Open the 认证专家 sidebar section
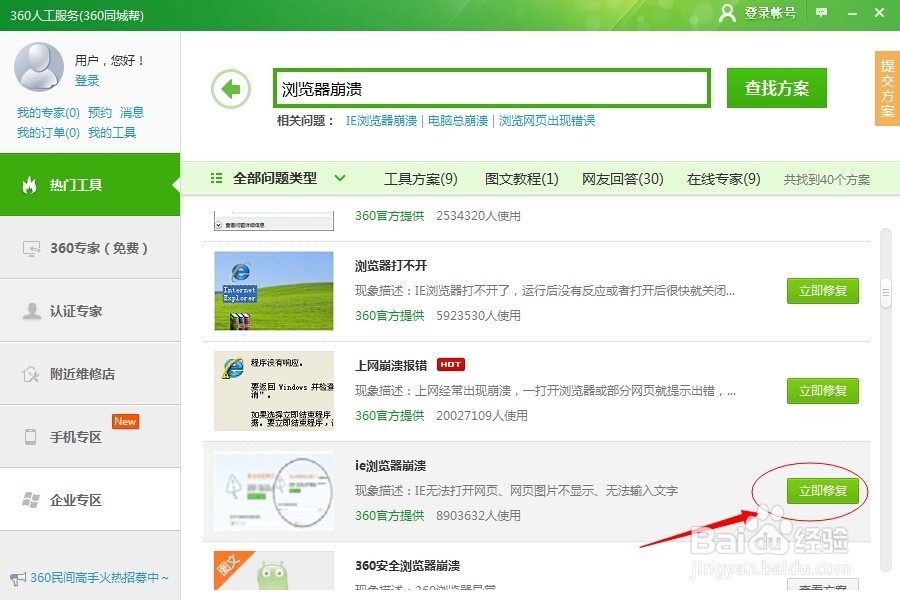 click(90, 311)
